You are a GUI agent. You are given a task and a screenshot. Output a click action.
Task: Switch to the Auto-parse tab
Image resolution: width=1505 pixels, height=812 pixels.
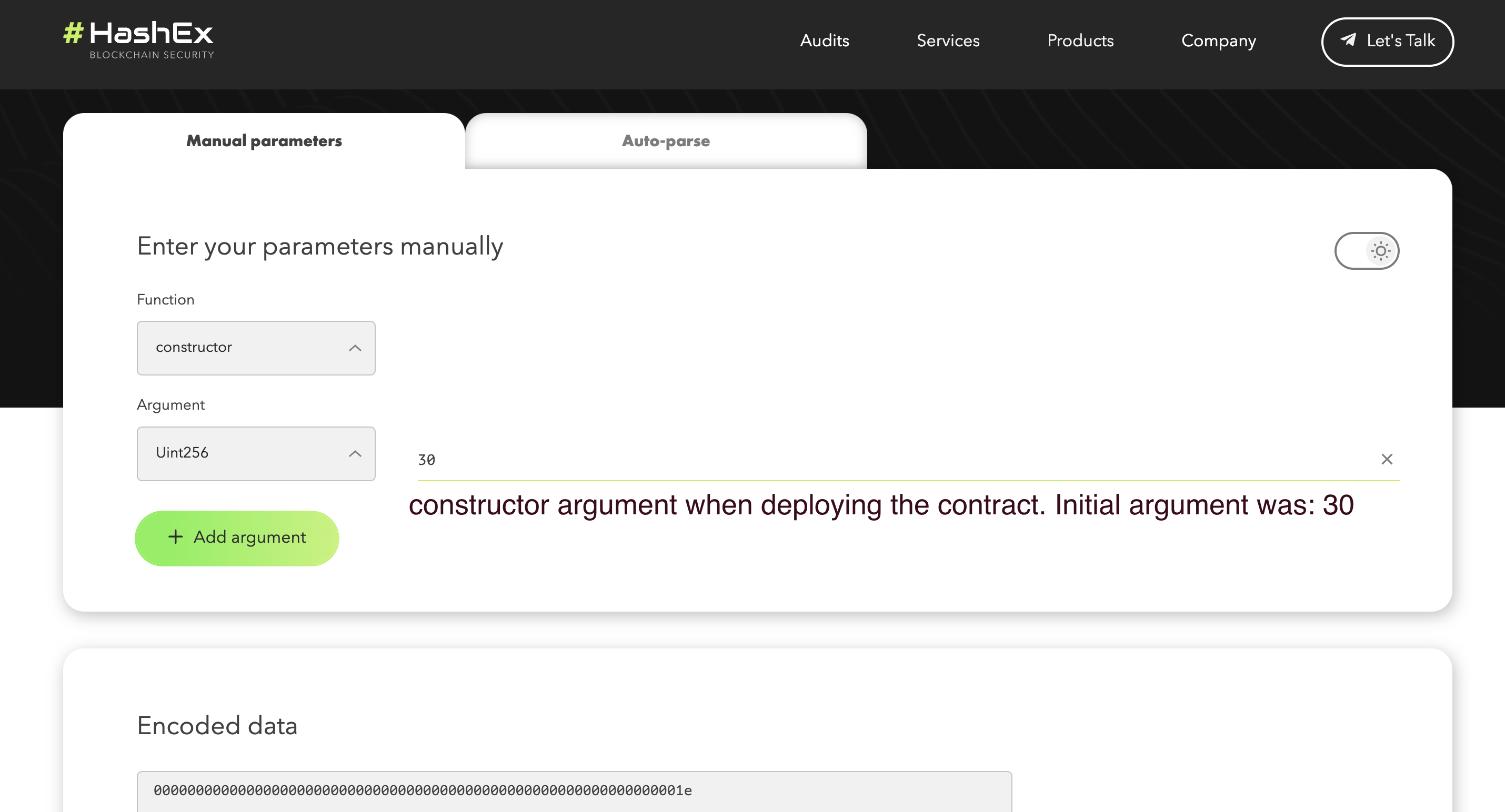(x=666, y=141)
